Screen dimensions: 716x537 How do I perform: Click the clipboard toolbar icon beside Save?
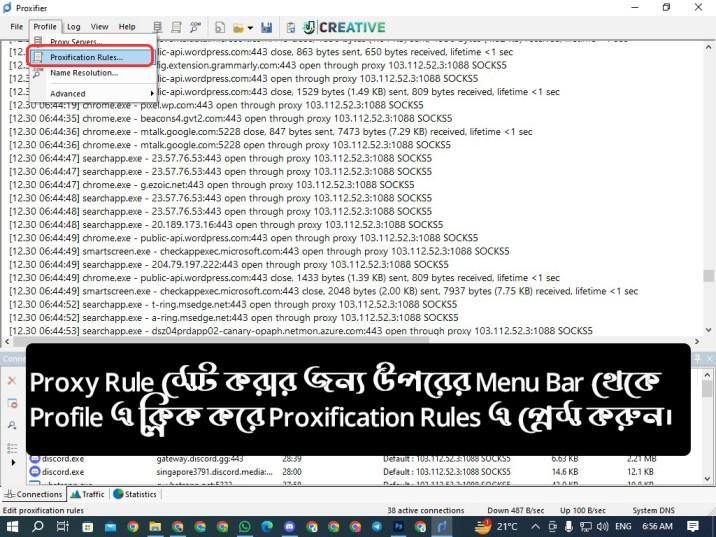pyautogui.click(x=290, y=27)
